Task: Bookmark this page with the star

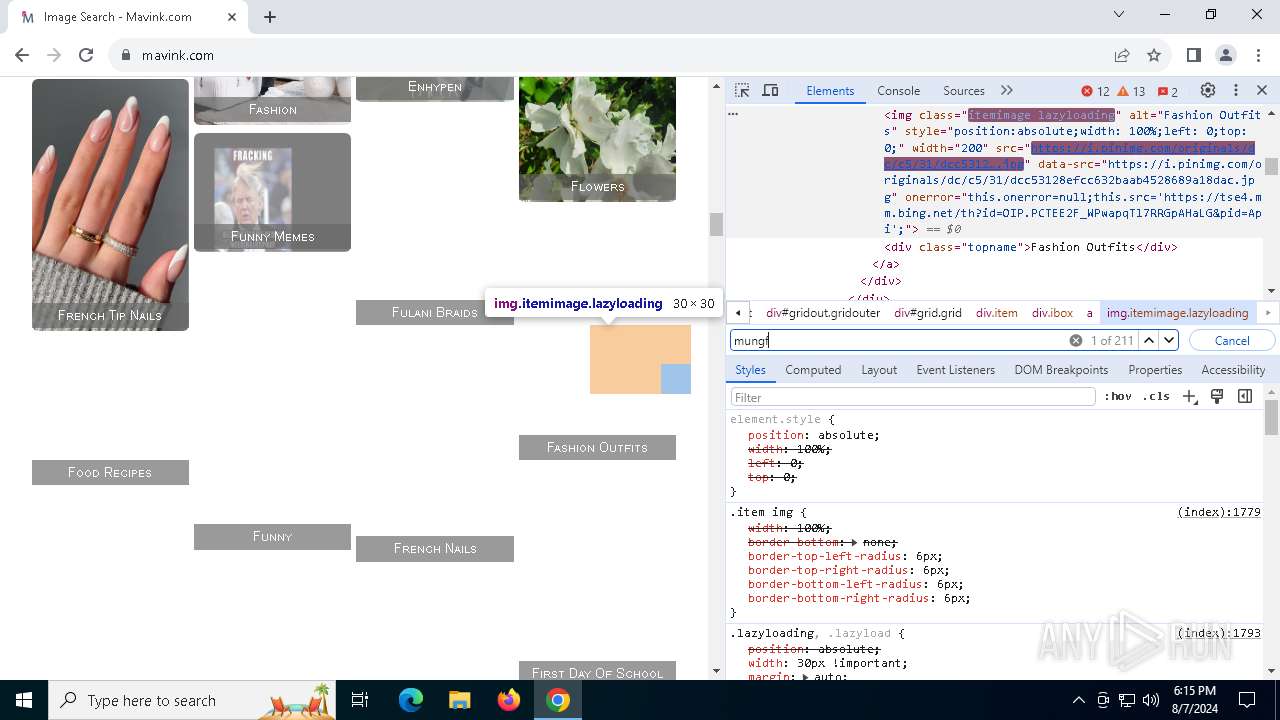Action: point(1154,55)
